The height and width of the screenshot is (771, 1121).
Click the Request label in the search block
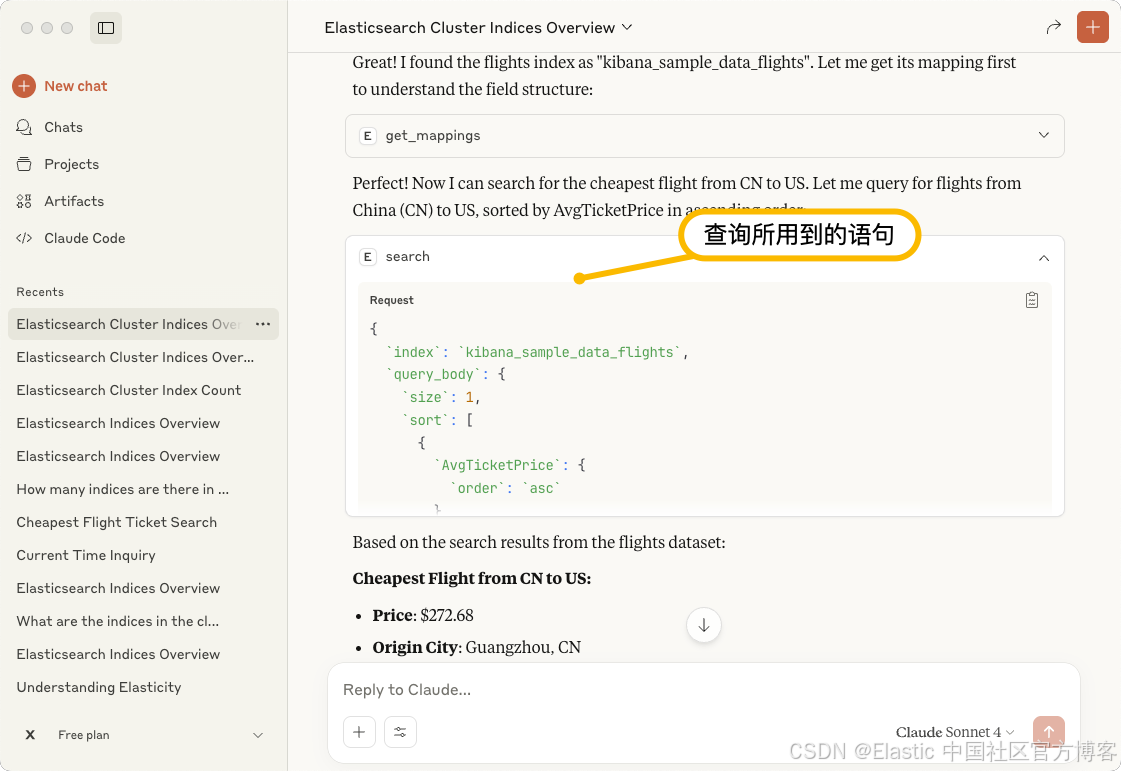click(391, 300)
